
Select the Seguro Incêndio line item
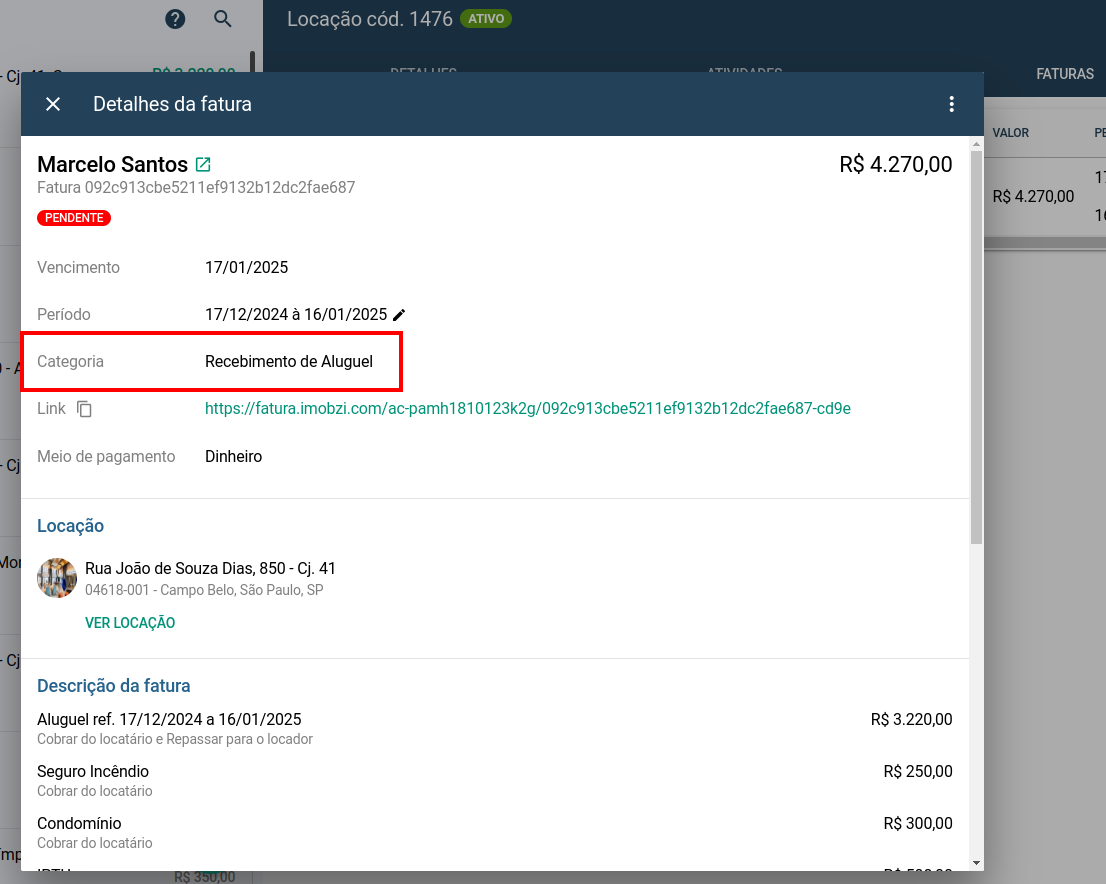tap(93, 771)
